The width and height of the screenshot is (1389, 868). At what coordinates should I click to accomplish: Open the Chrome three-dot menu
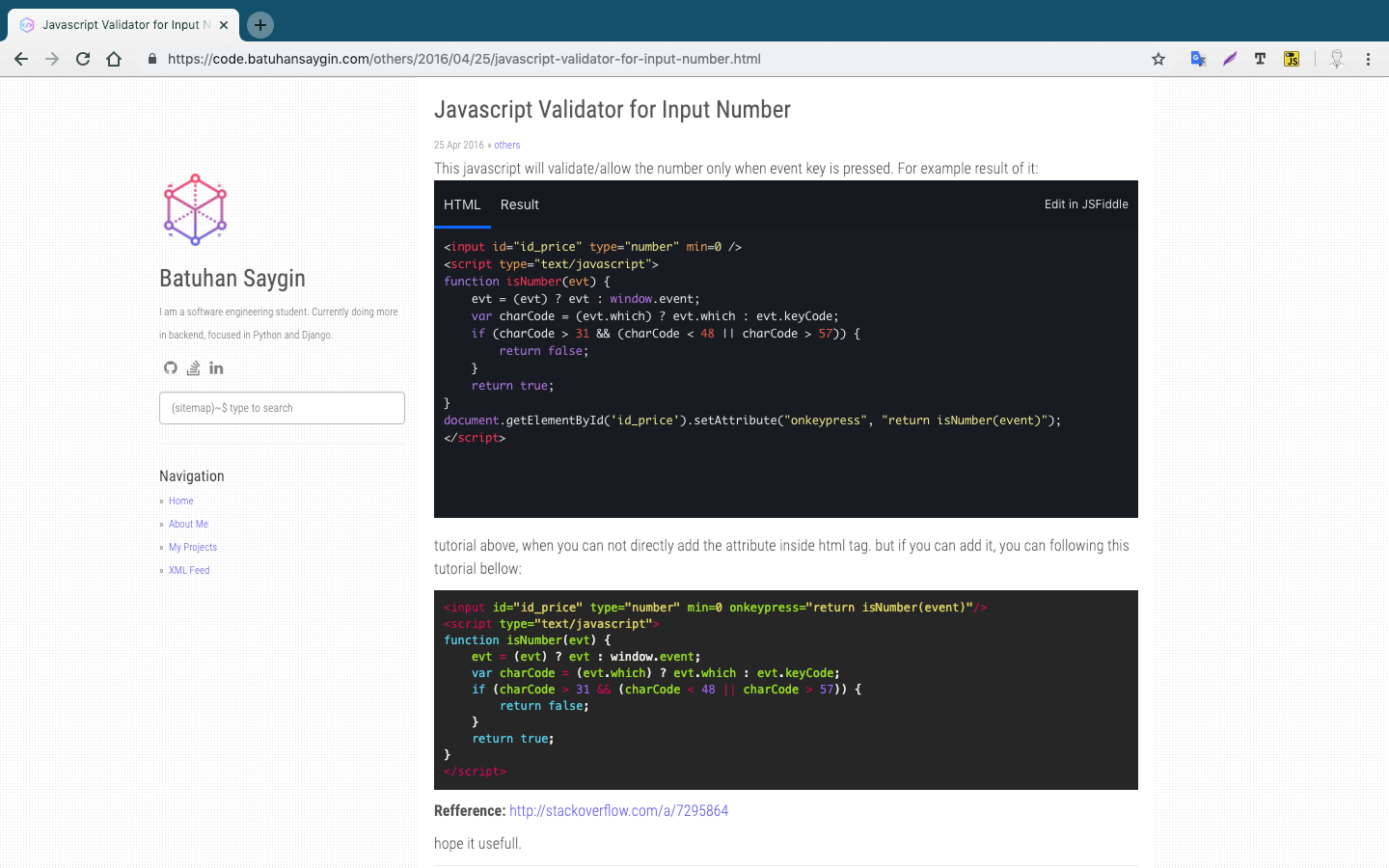(x=1368, y=59)
